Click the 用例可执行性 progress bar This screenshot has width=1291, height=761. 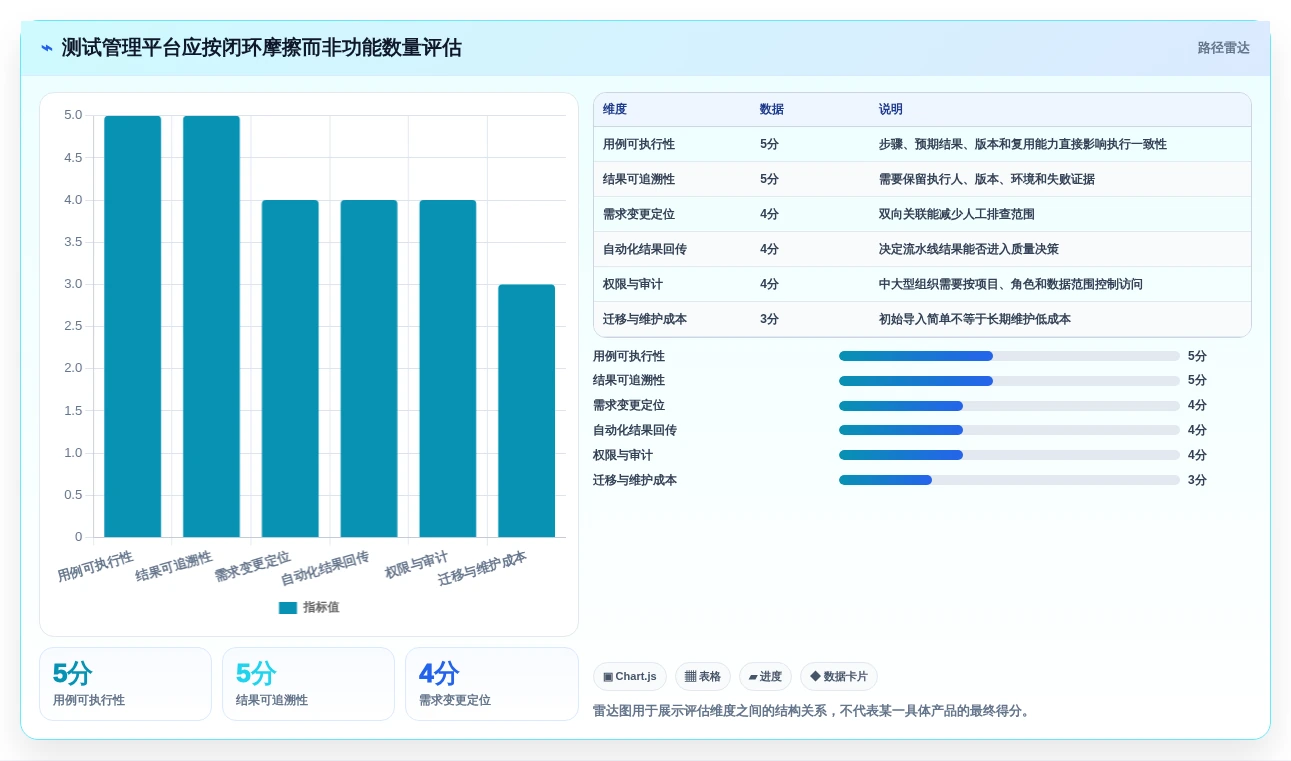1009,356
